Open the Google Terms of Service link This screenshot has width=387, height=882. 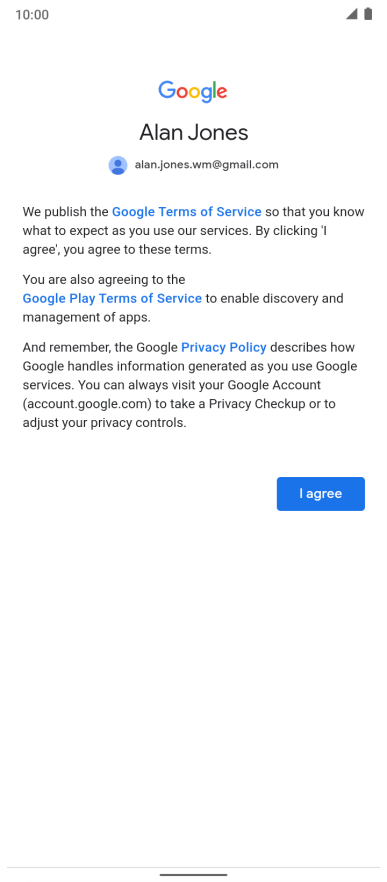point(187,212)
